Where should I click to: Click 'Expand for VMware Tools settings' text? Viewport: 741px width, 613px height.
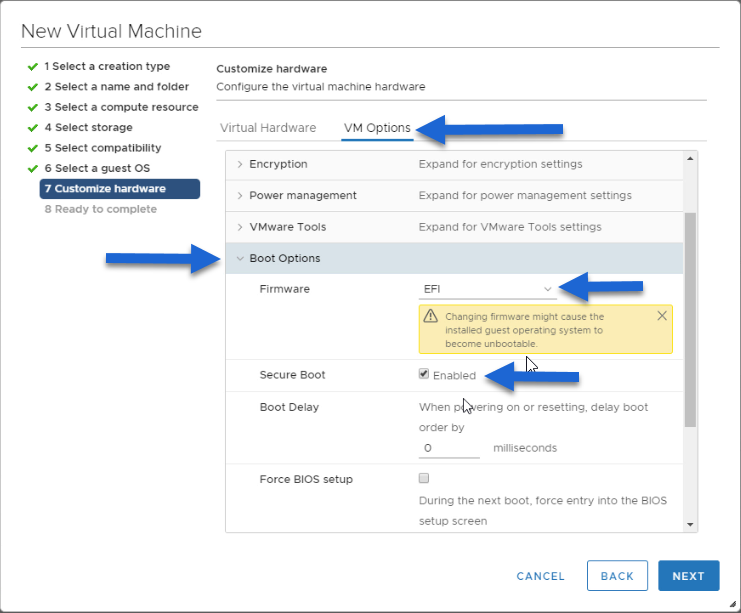click(x=510, y=227)
